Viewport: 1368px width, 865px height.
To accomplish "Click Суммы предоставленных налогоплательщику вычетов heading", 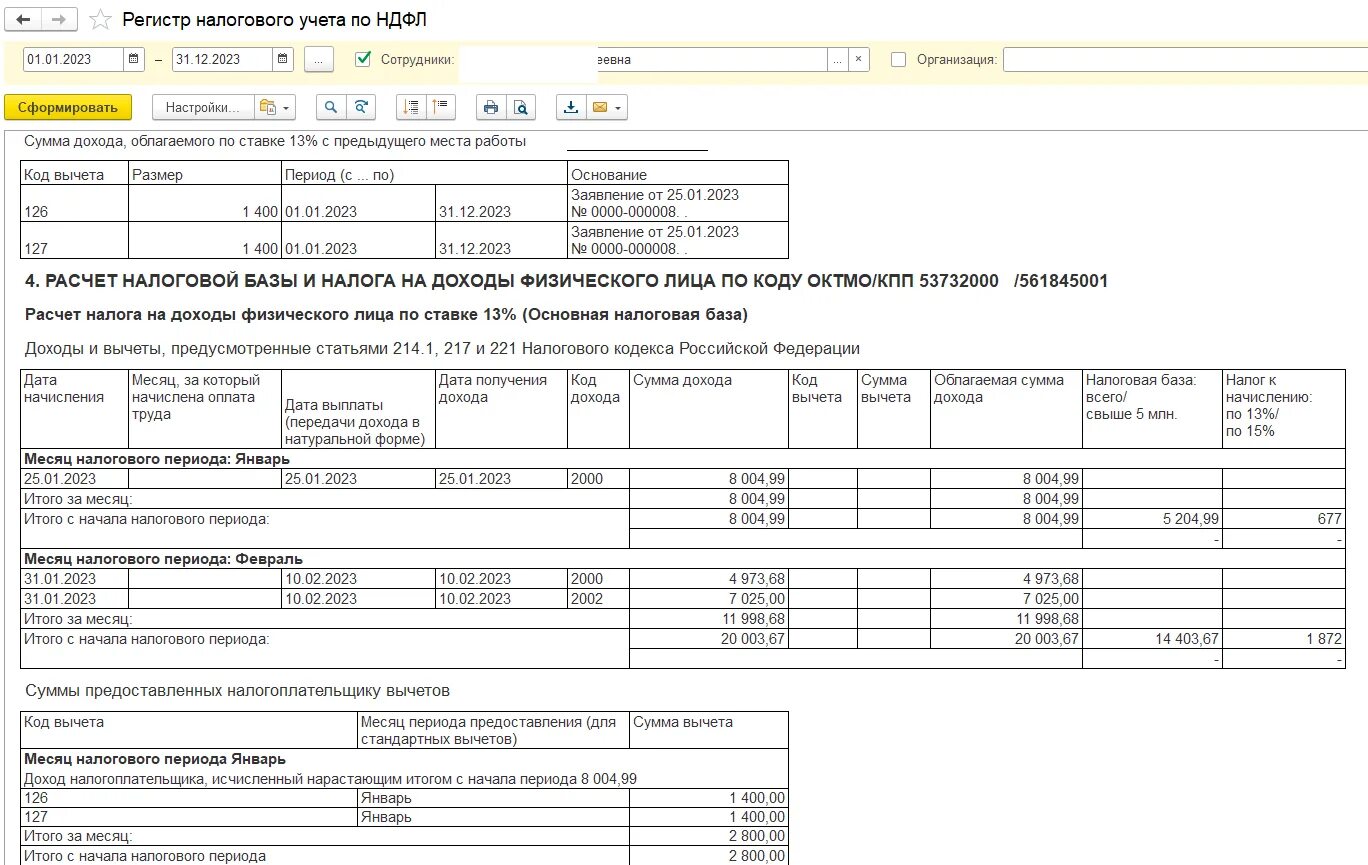I will click(x=238, y=691).
